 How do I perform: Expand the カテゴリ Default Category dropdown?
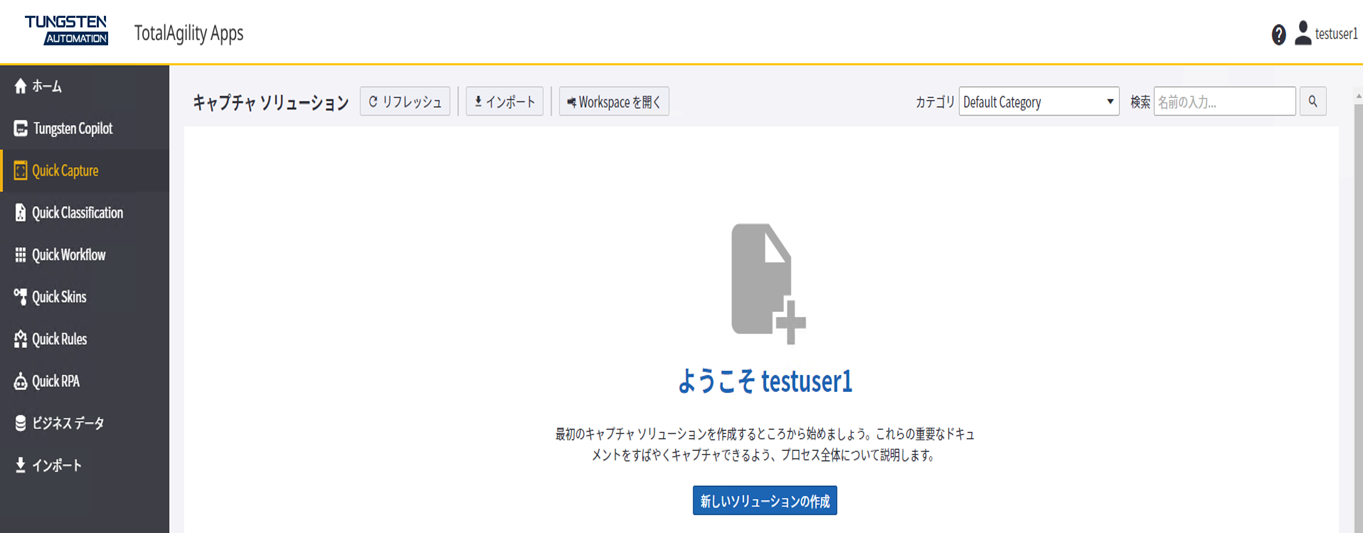(1039, 101)
